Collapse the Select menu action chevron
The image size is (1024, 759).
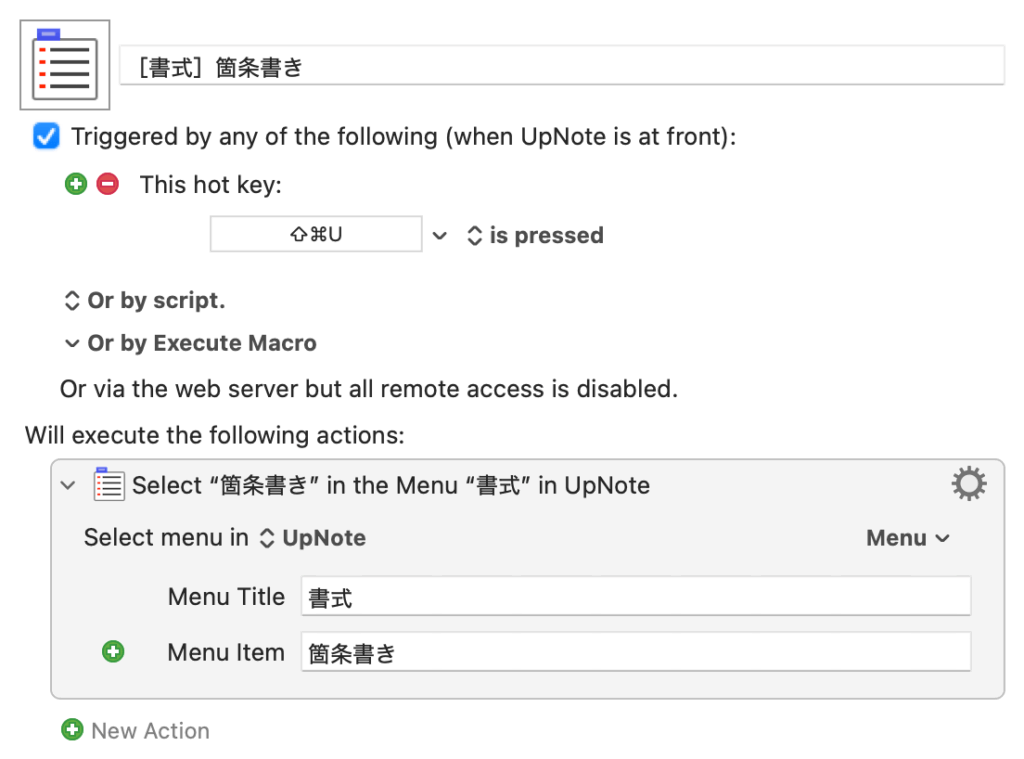[x=68, y=485]
